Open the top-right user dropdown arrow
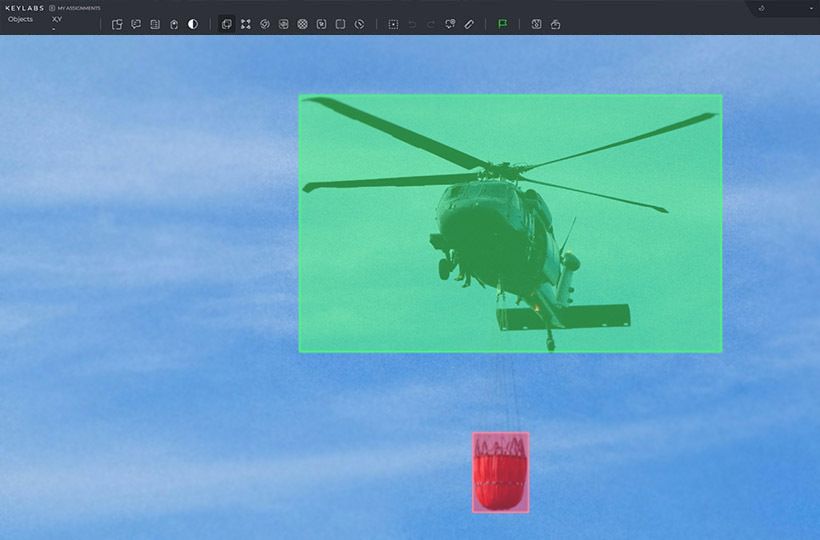This screenshot has height=540, width=820. pyautogui.click(x=811, y=8)
